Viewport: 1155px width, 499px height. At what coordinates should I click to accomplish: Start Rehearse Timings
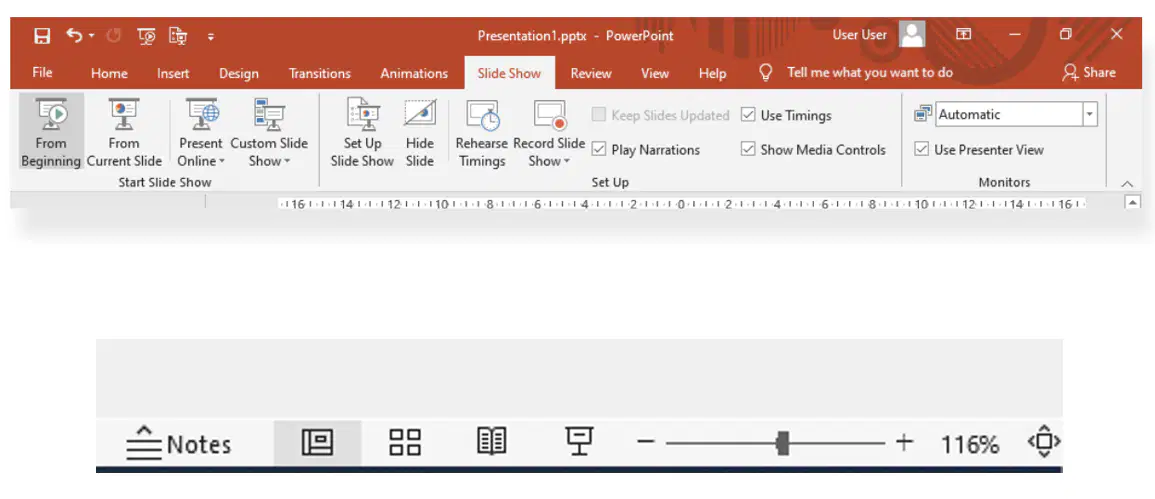click(x=482, y=133)
